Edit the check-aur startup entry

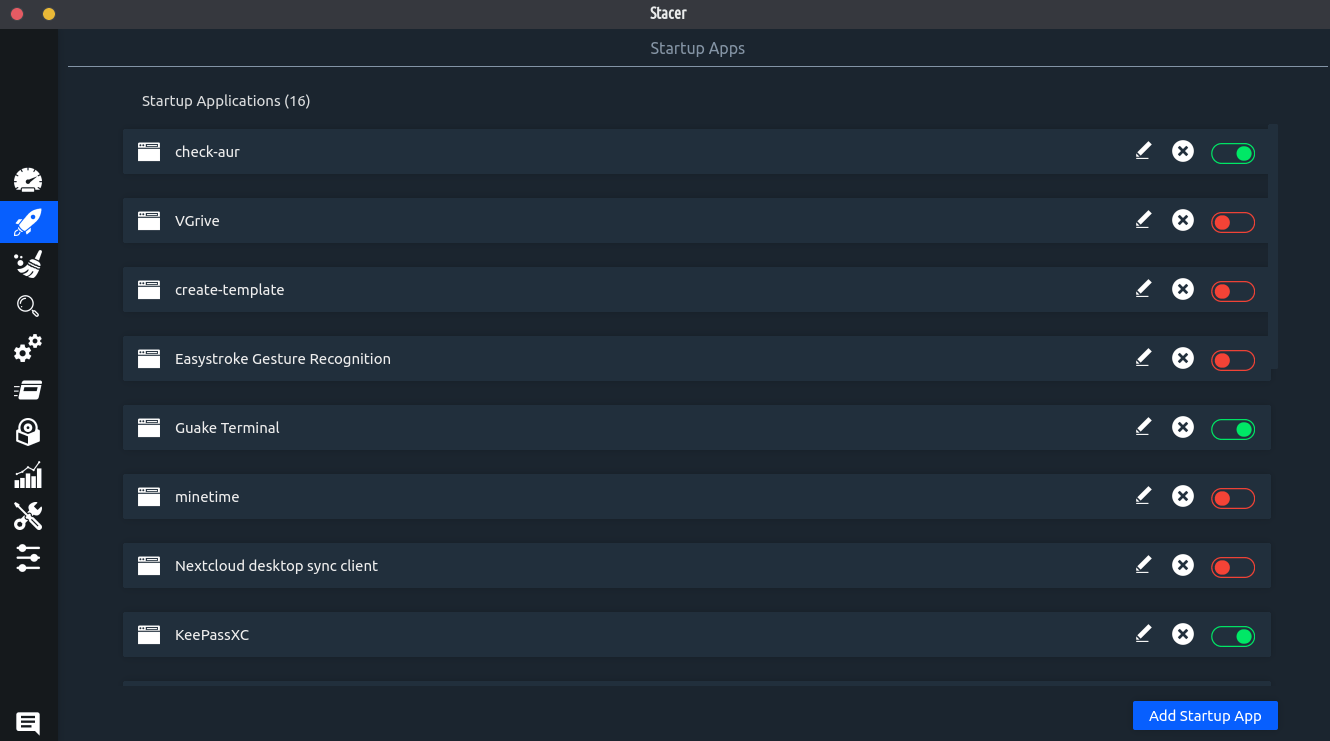(x=1143, y=151)
